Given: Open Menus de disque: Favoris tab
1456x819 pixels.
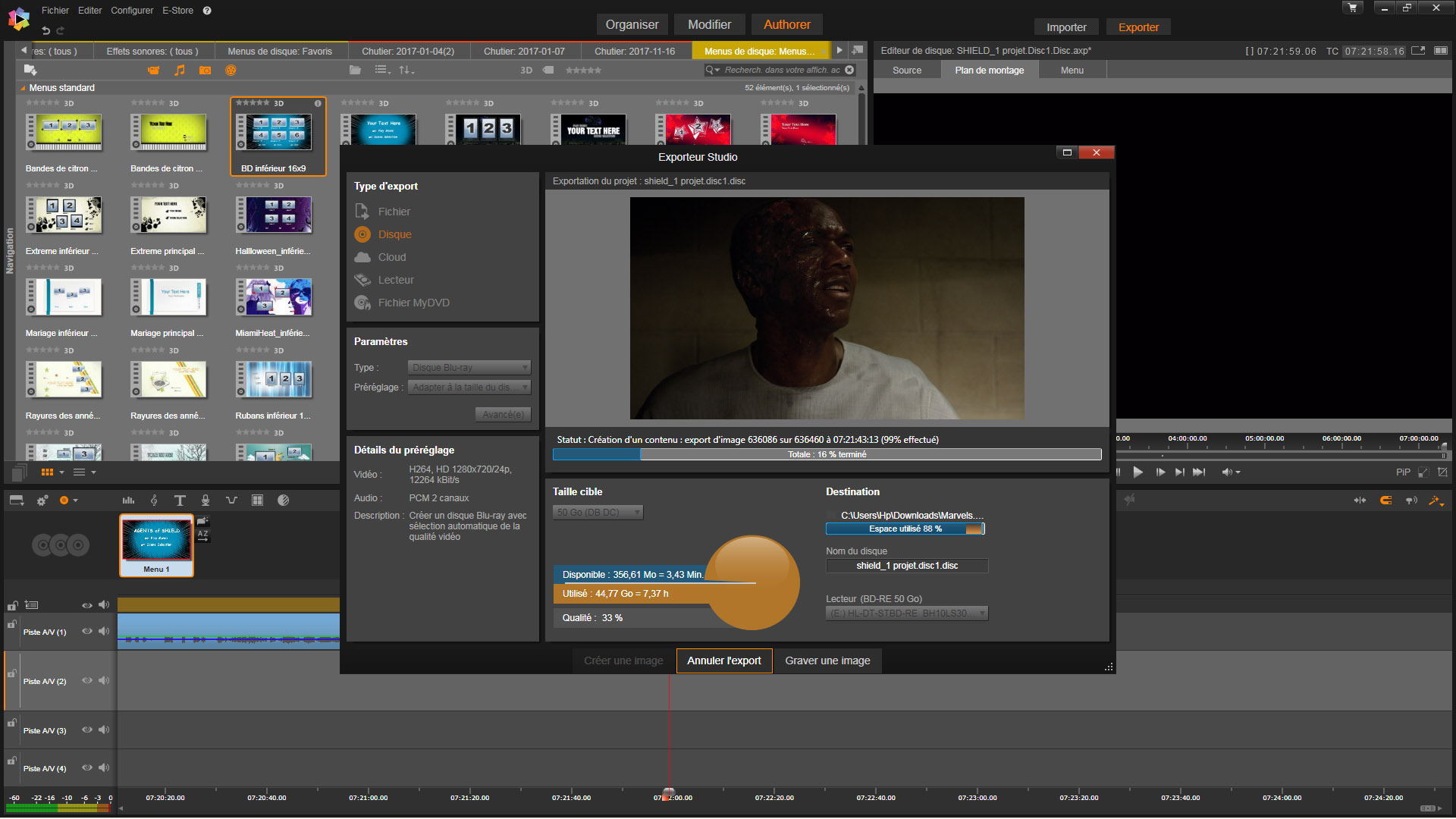Looking at the screenshot, I should [280, 51].
